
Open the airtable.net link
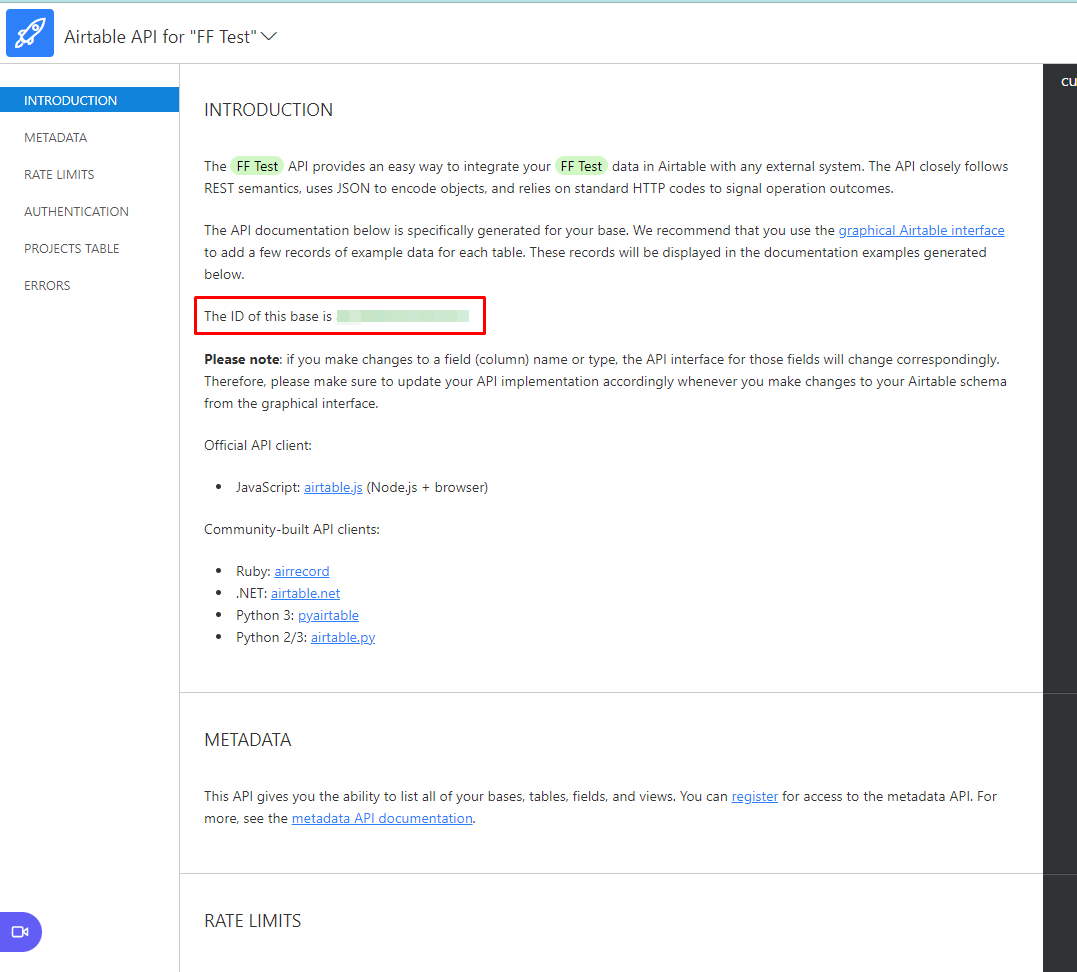305,593
